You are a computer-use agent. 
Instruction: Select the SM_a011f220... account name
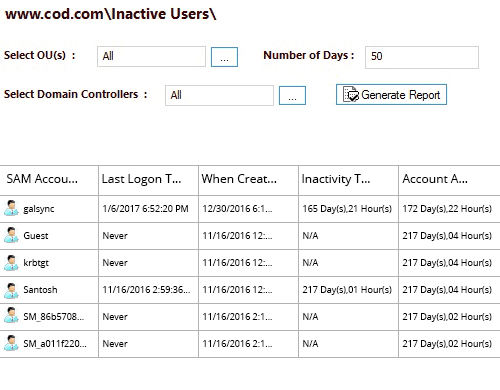[x=55, y=344]
